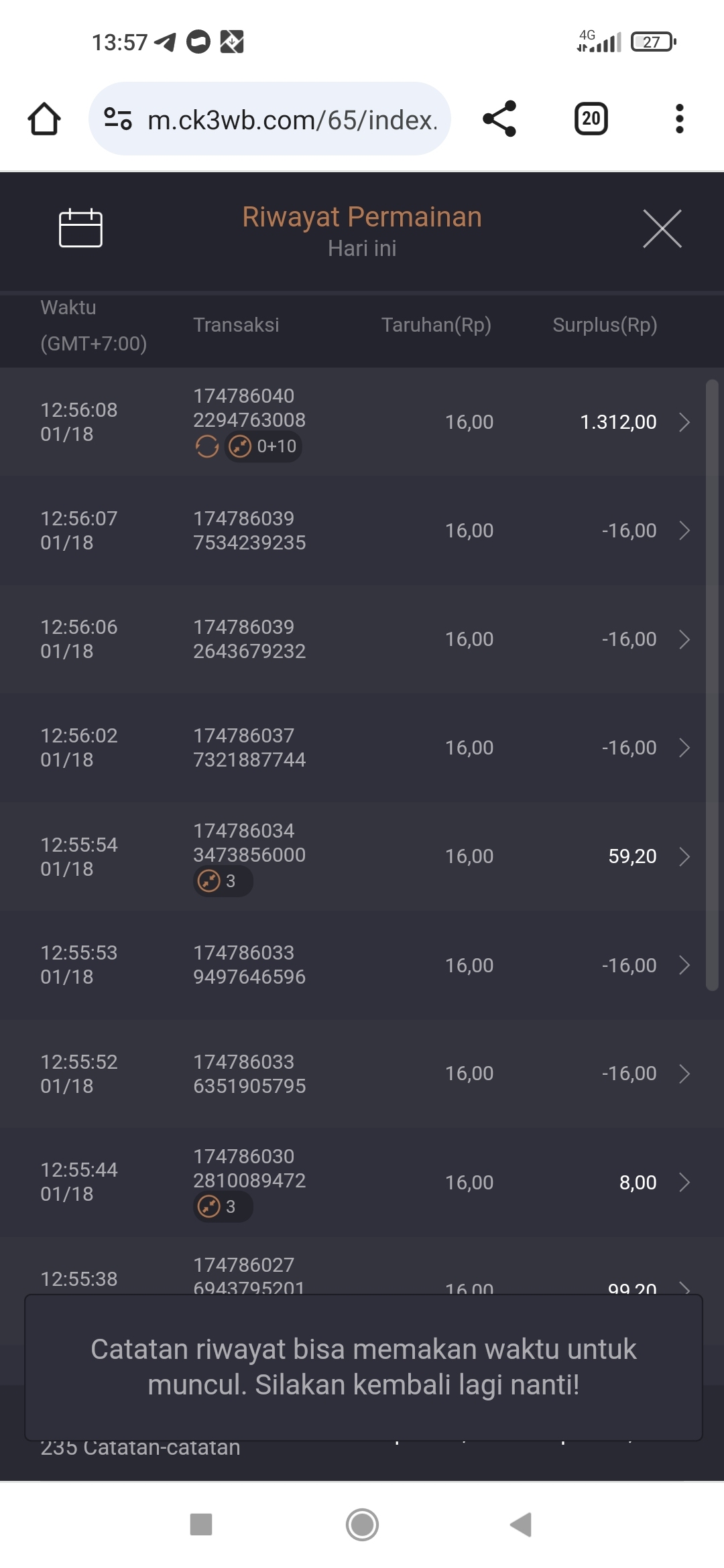Viewport: 724px width, 1568px height.
Task: Dismiss the Catatan riwayat notice message
Action: [x=363, y=1367]
